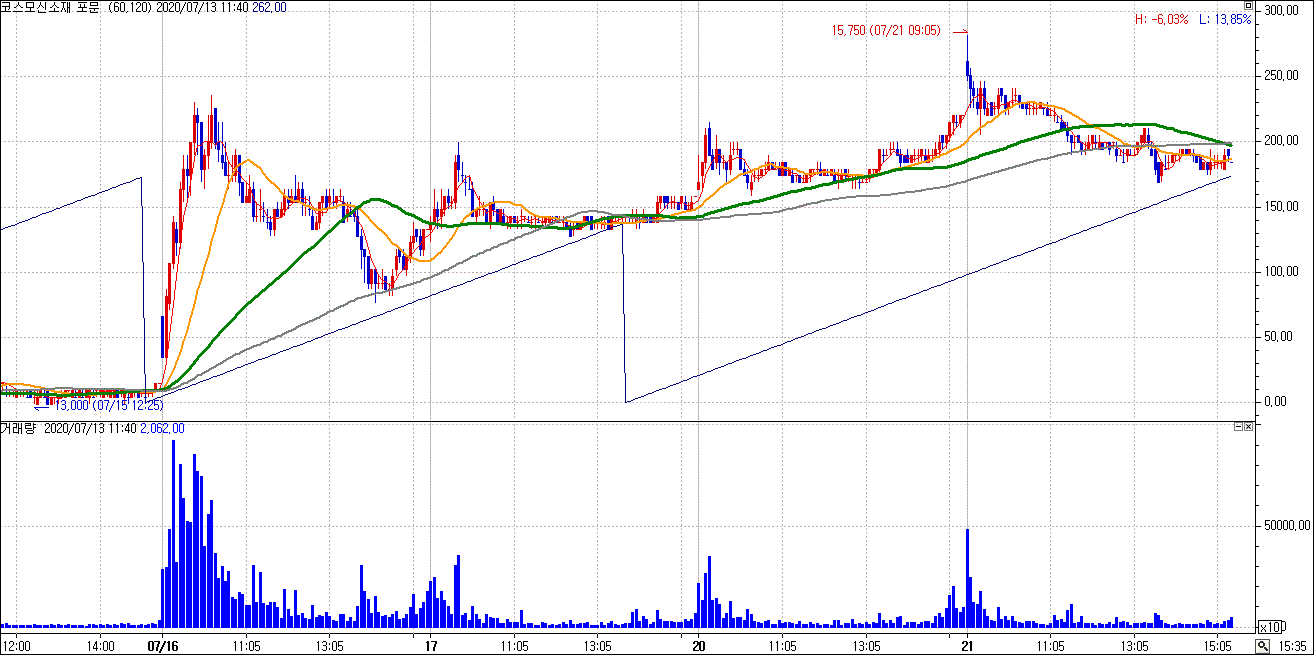Click the 15,750 high price marker
Screen dimensions: 1314x655
tap(885, 31)
